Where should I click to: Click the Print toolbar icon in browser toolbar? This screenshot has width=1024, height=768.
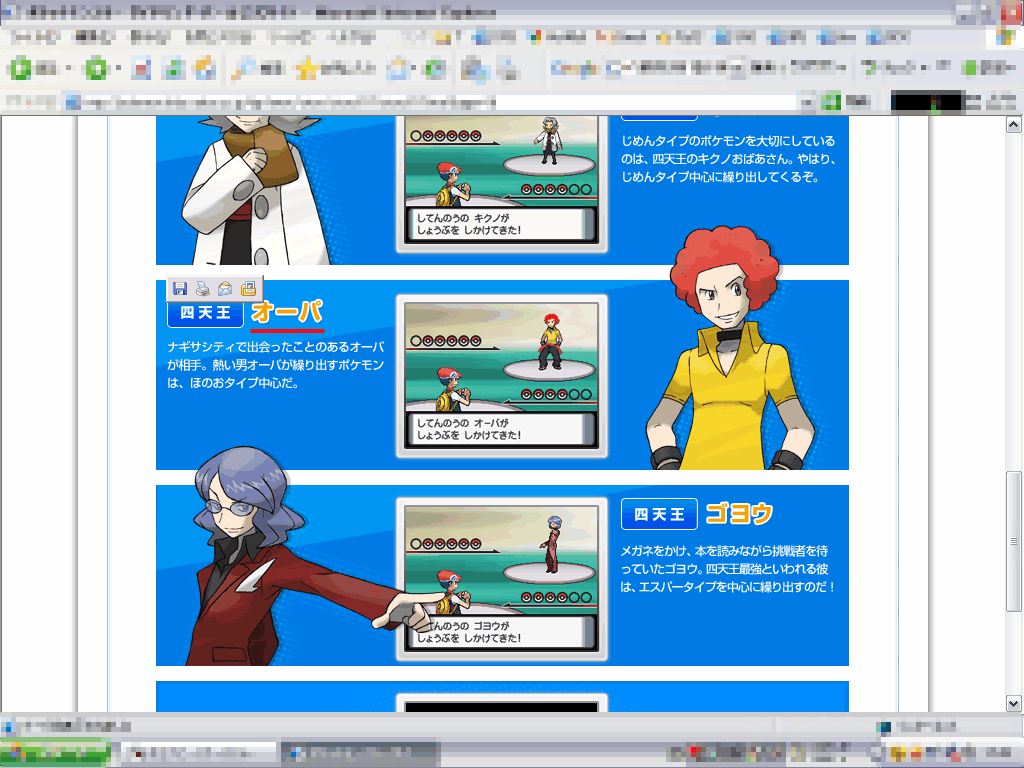(x=507, y=68)
